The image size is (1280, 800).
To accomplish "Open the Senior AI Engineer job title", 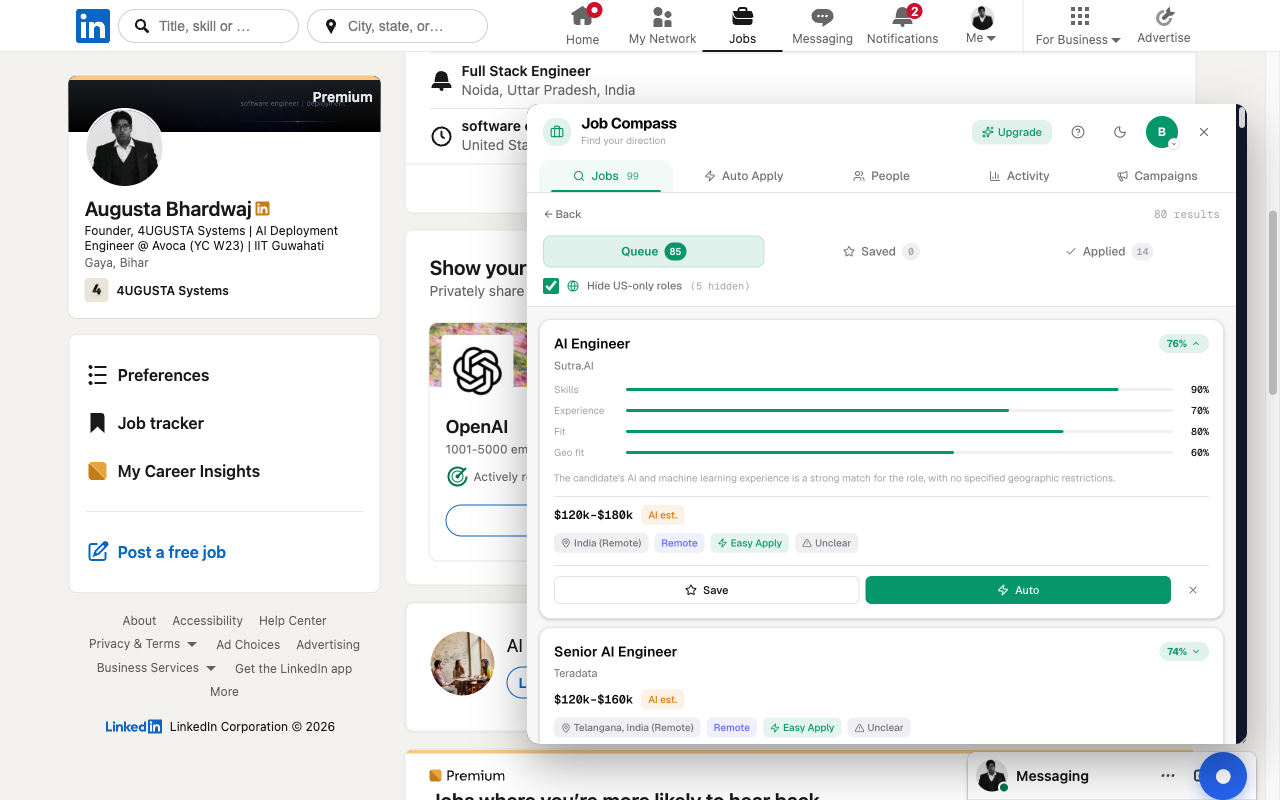I will click(x=615, y=651).
